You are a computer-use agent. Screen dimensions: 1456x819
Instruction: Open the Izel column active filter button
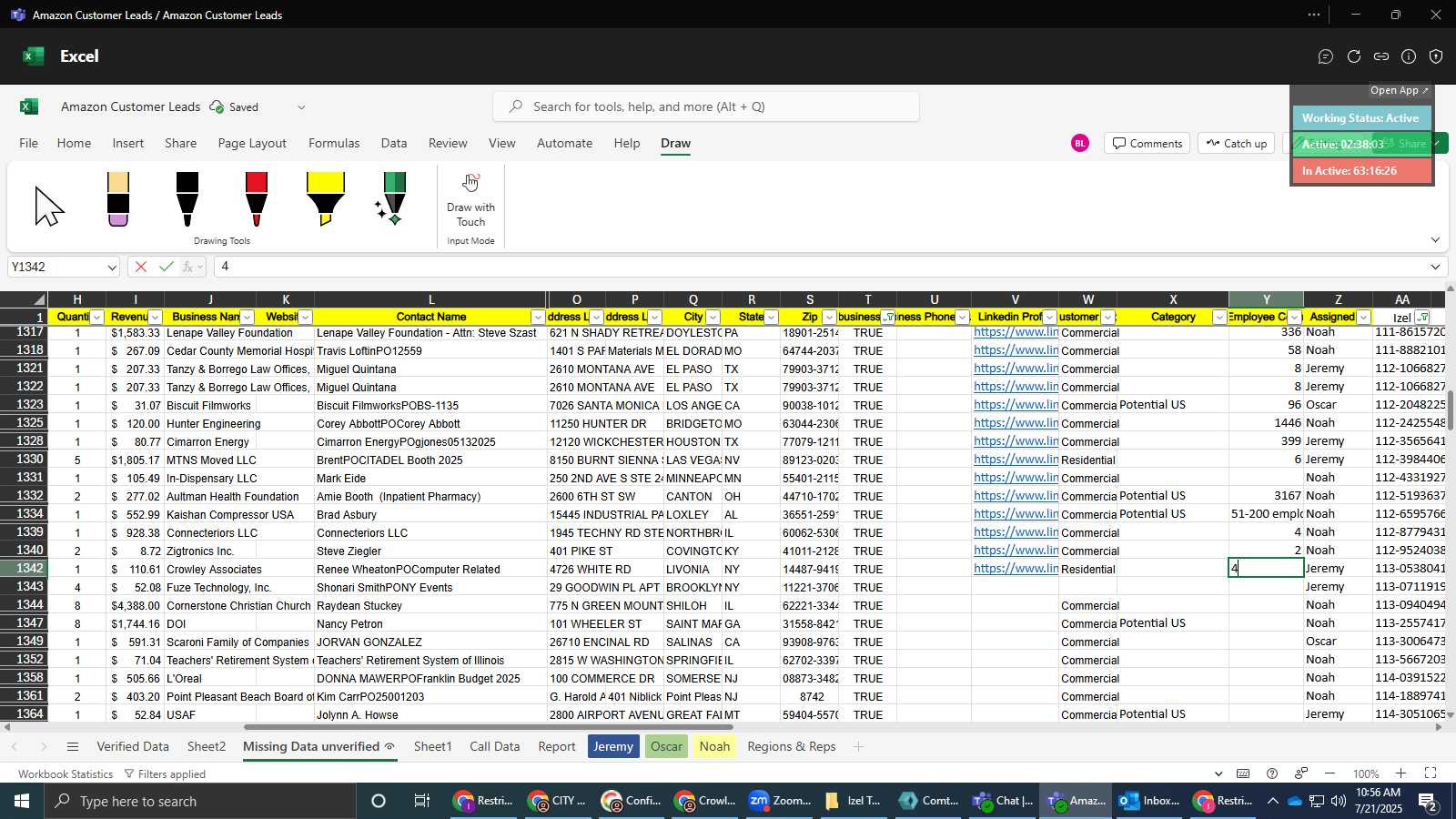coord(1422,318)
